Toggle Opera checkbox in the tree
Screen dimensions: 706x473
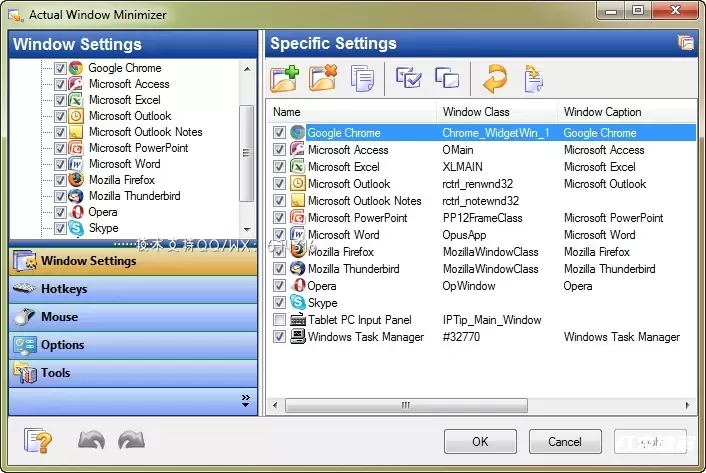pyautogui.click(x=60, y=212)
